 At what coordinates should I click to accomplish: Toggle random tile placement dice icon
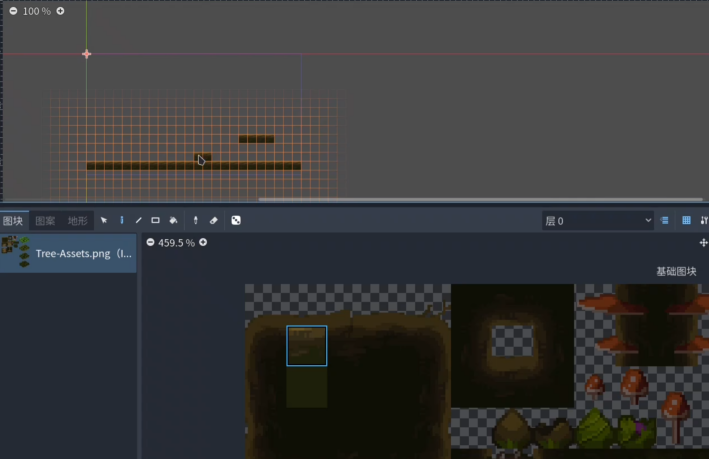(x=236, y=220)
